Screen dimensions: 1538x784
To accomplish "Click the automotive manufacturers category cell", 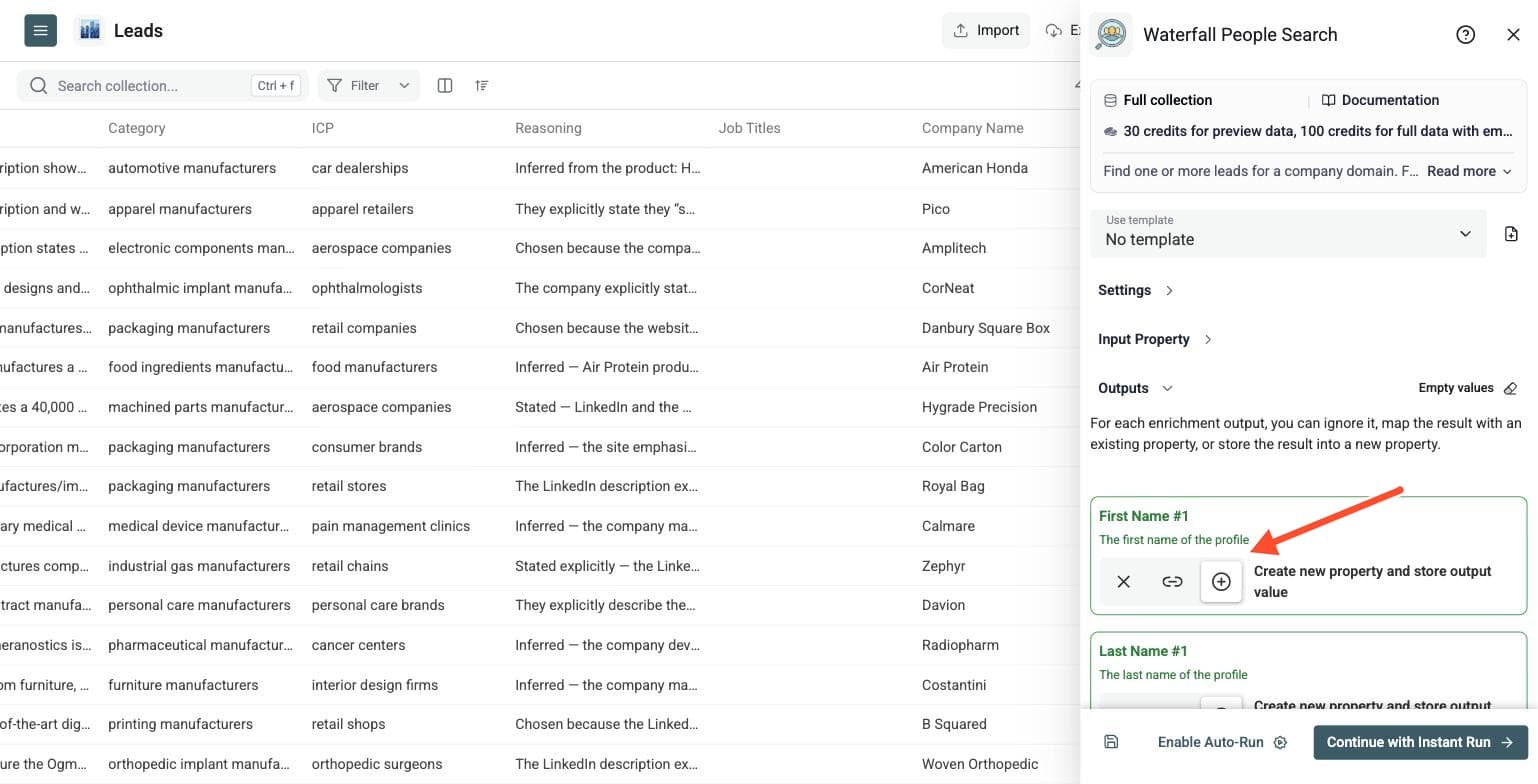I will pyautogui.click(x=192, y=168).
